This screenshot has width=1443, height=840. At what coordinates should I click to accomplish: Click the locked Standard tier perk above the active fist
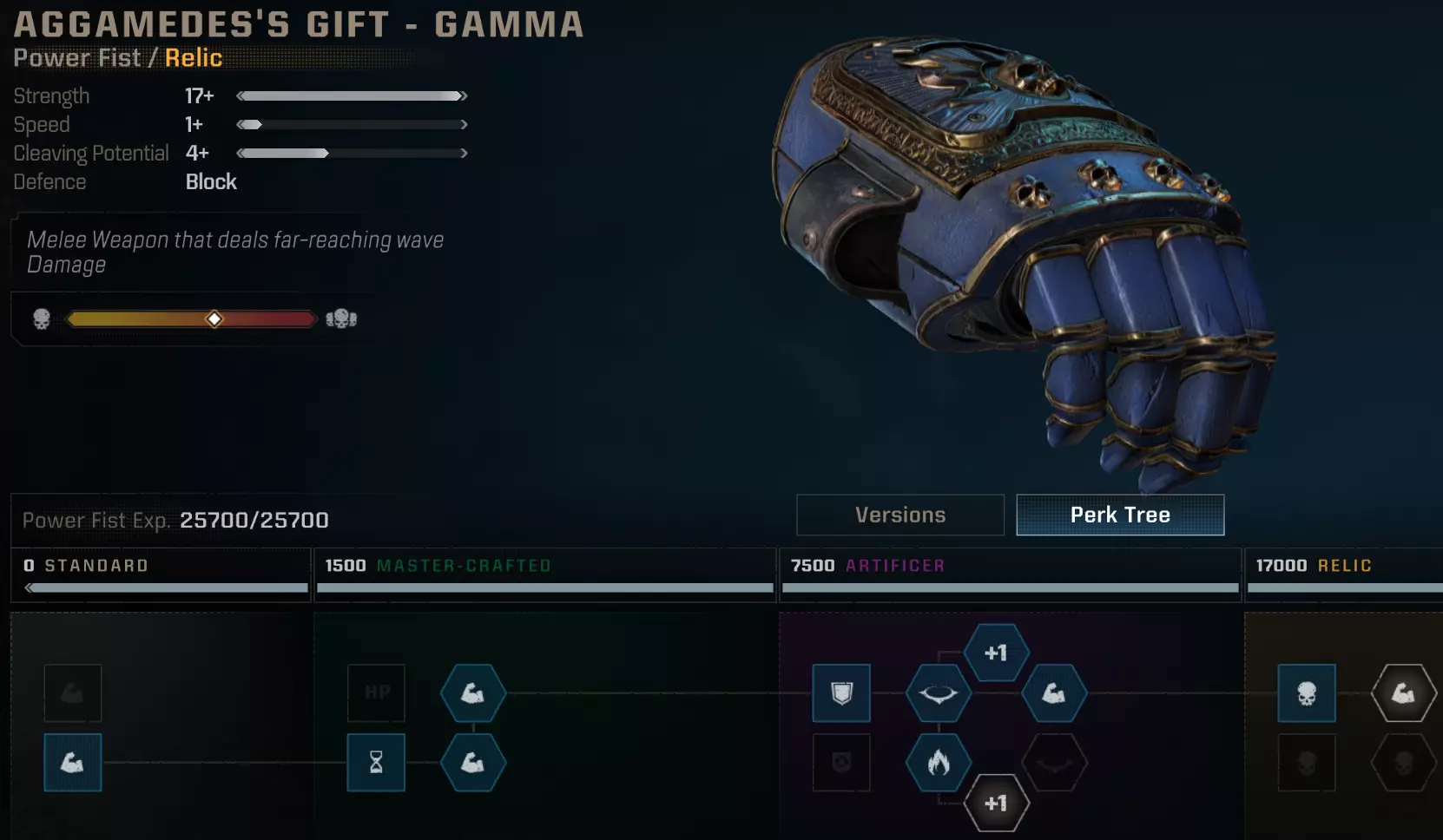pyautogui.click(x=73, y=693)
